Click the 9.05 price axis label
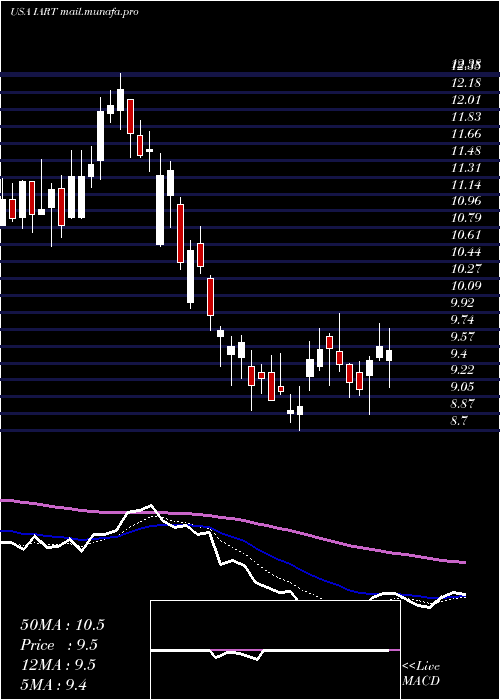Image resolution: width=500 pixels, height=700 pixels. (463, 387)
